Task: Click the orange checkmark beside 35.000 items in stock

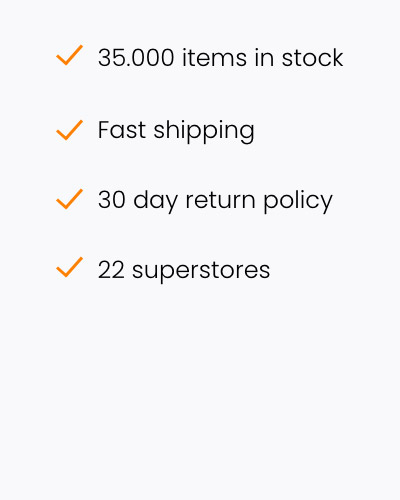Action: tap(69, 55)
